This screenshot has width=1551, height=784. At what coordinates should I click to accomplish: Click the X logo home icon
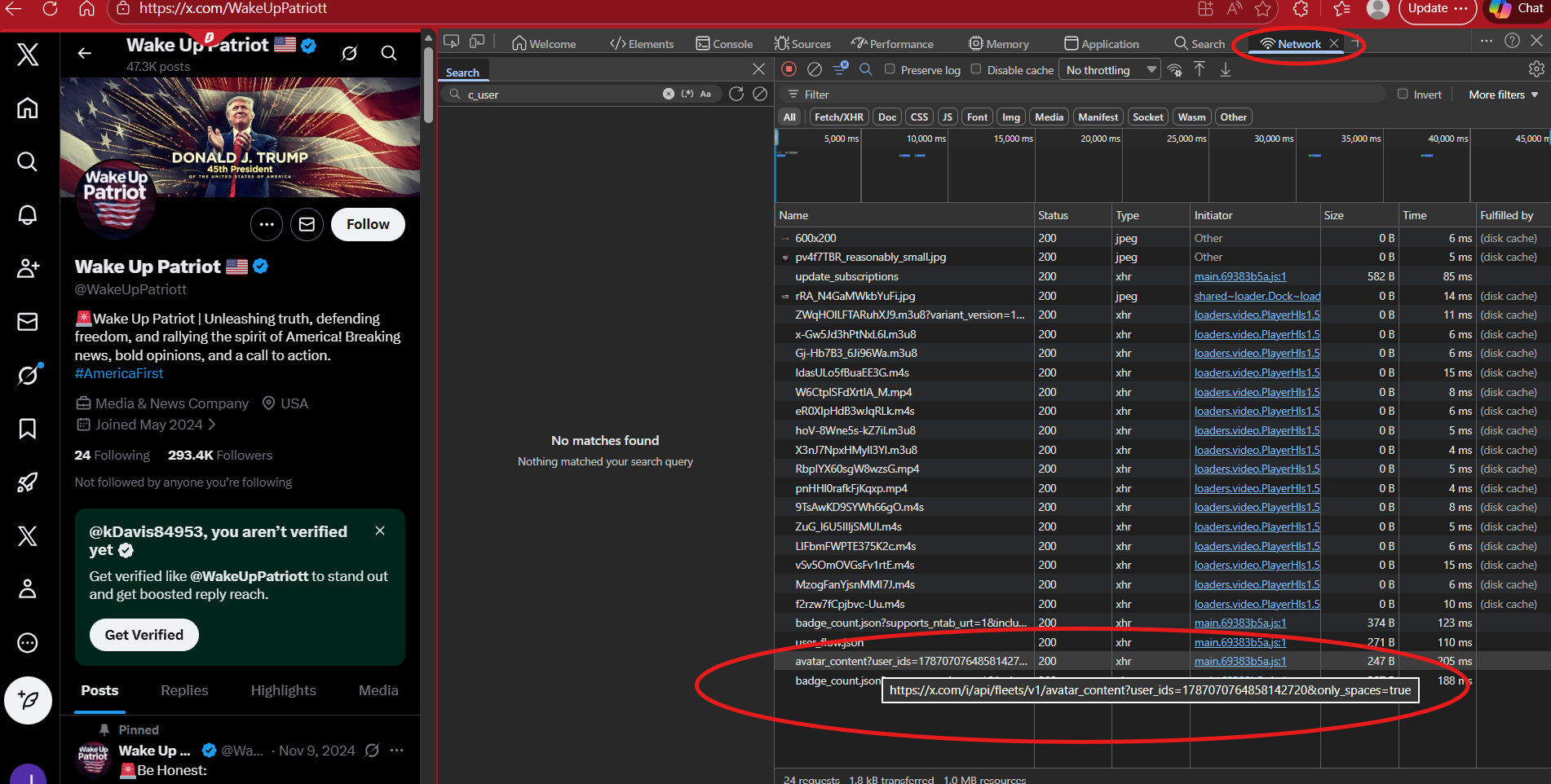28,54
